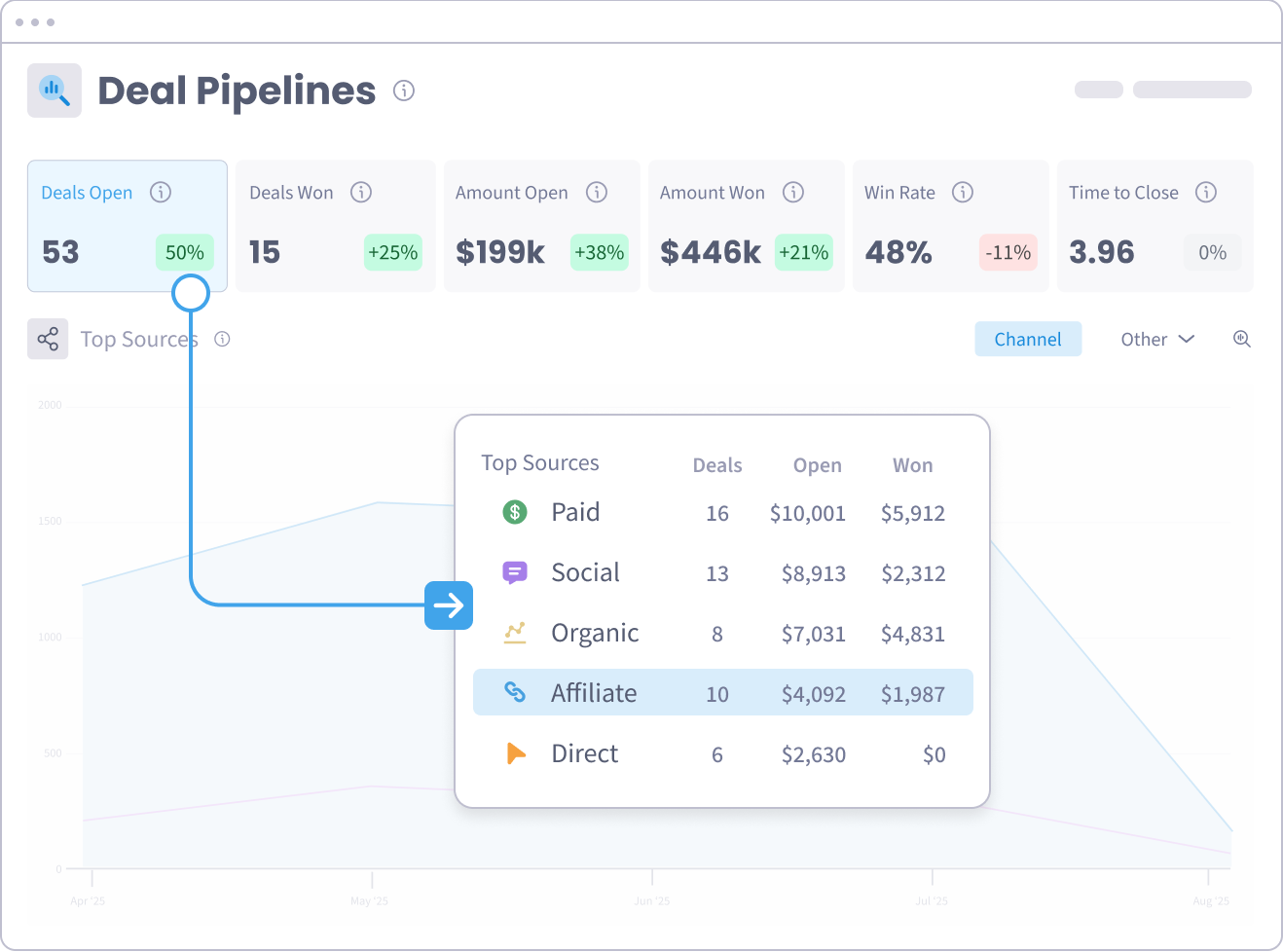Click the chart zoom magnifier icon
The width and height of the screenshot is (1283, 952).
[x=1241, y=339]
